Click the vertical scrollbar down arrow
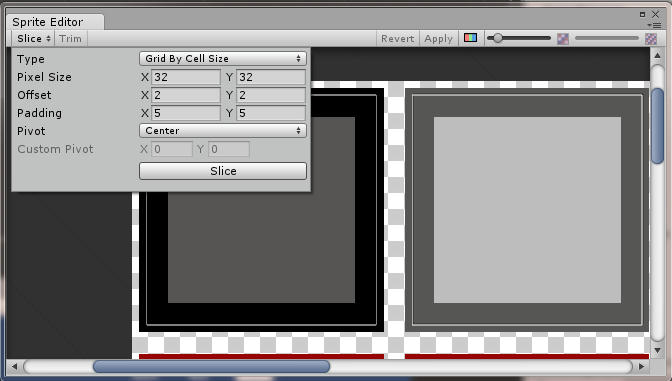This screenshot has width=672, height=381. coord(657,351)
